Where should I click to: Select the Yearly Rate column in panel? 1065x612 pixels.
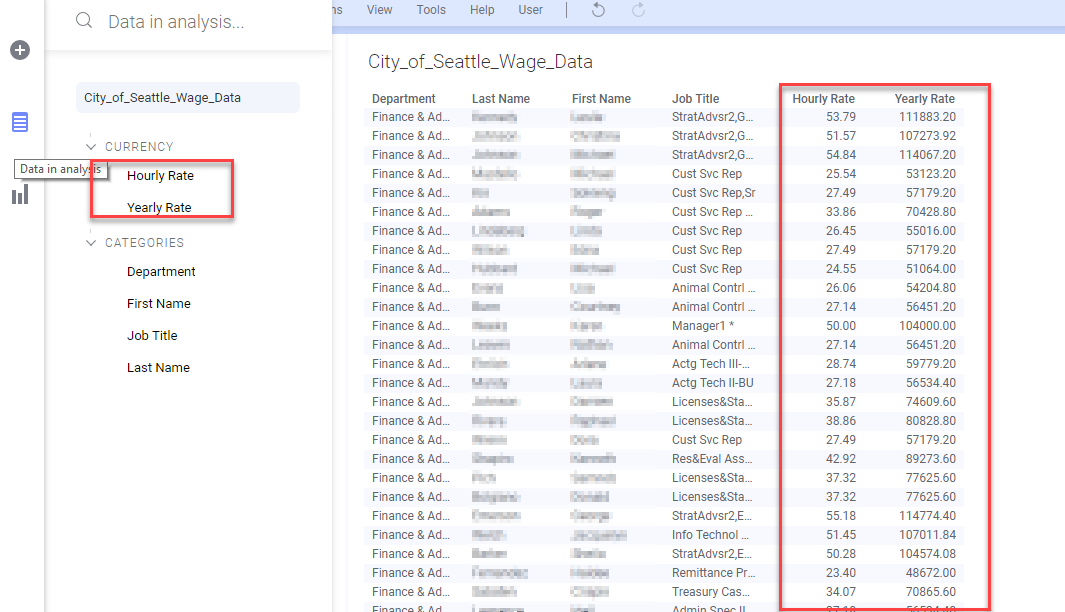tap(159, 208)
